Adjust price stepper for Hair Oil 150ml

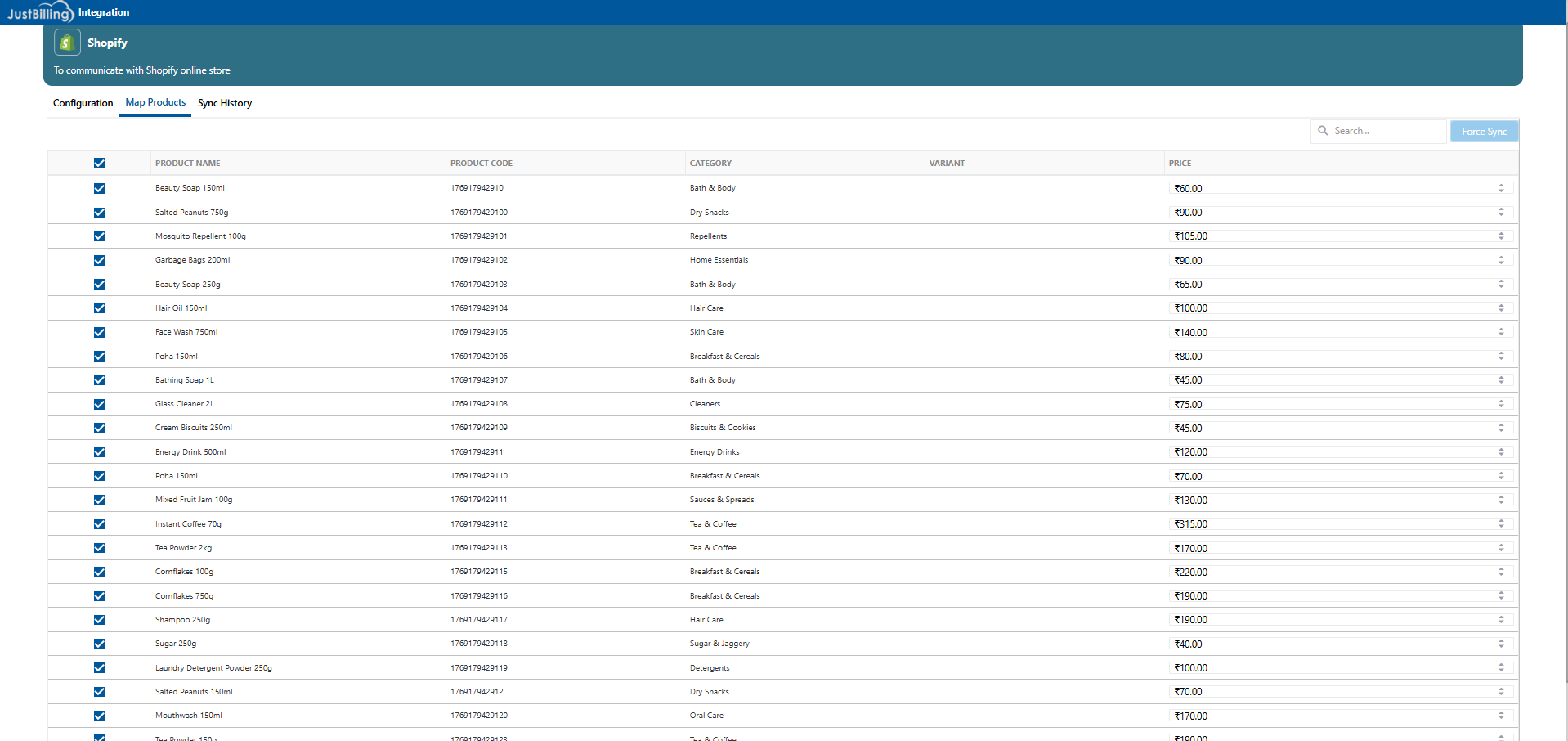(1501, 308)
